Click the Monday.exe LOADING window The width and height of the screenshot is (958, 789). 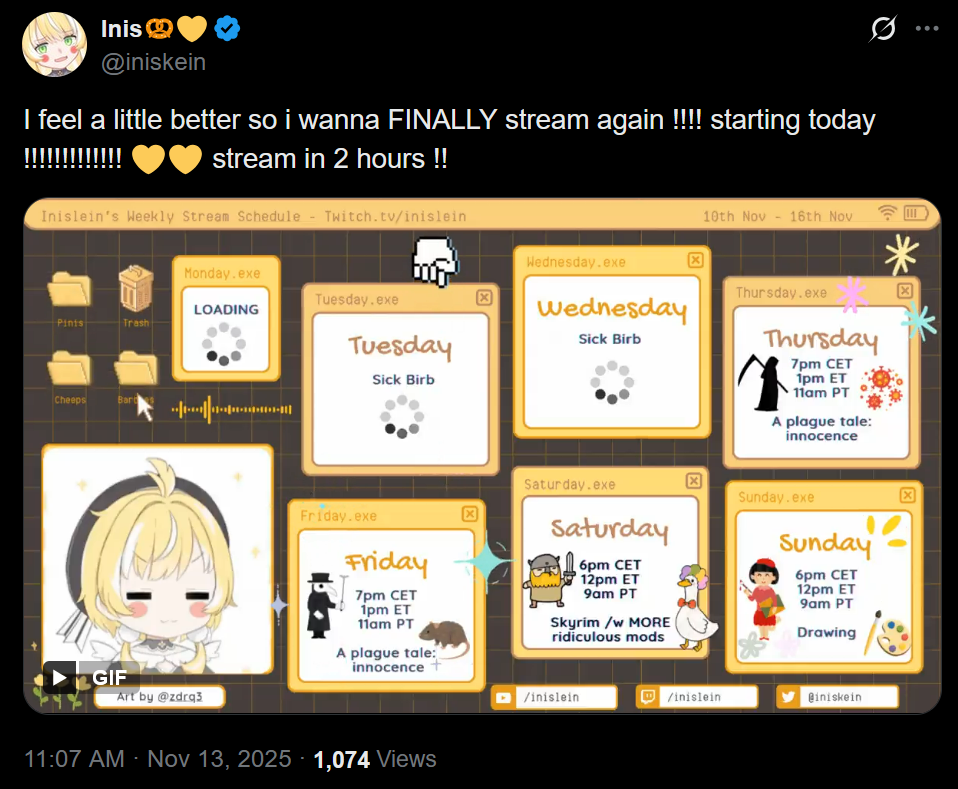pos(226,318)
